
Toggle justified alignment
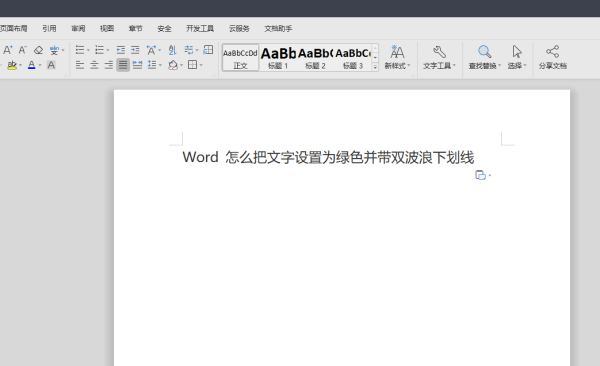pyautogui.click(x=123, y=65)
